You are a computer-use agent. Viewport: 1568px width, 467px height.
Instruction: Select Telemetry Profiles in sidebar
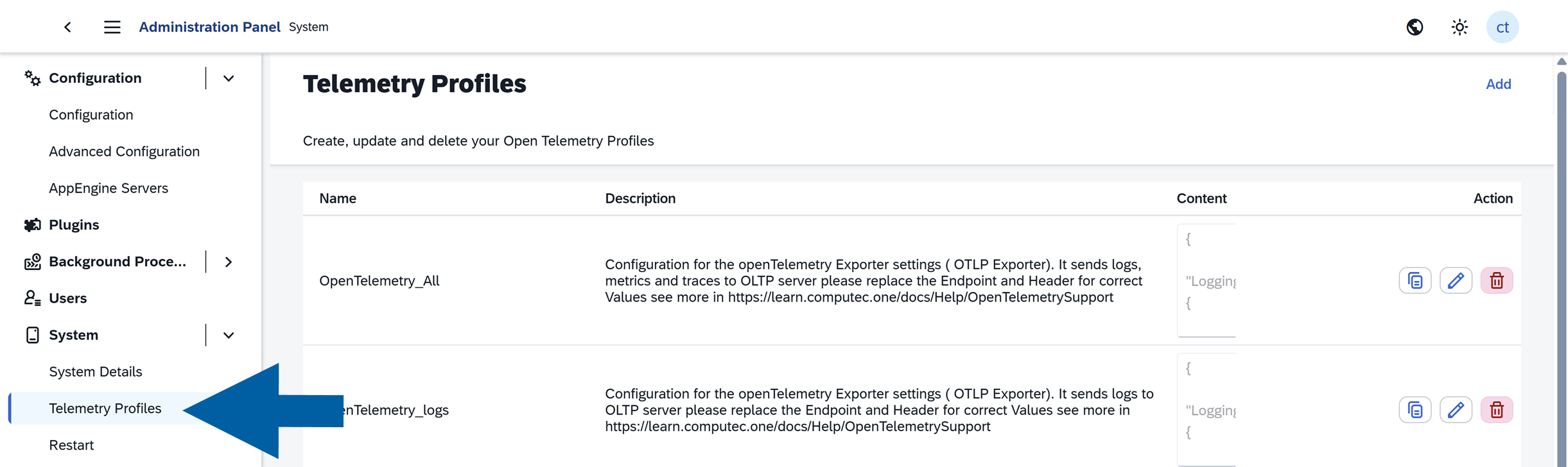click(x=105, y=409)
